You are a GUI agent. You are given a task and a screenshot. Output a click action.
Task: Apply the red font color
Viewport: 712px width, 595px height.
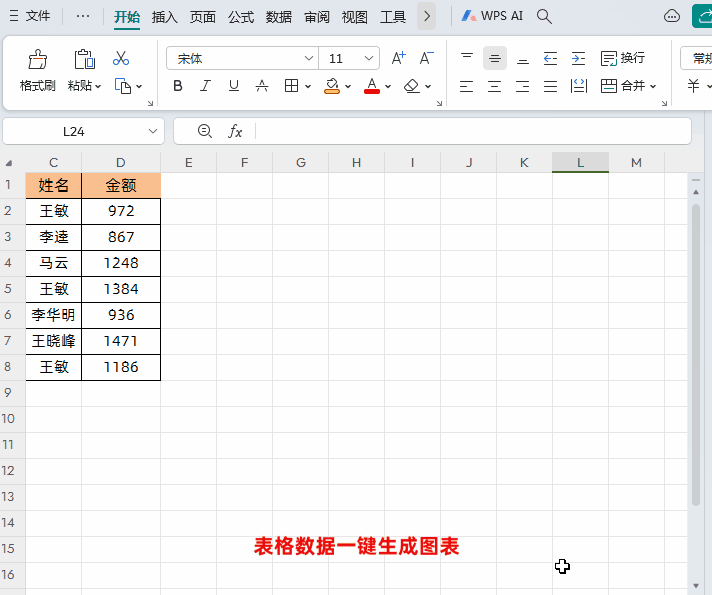click(x=372, y=86)
